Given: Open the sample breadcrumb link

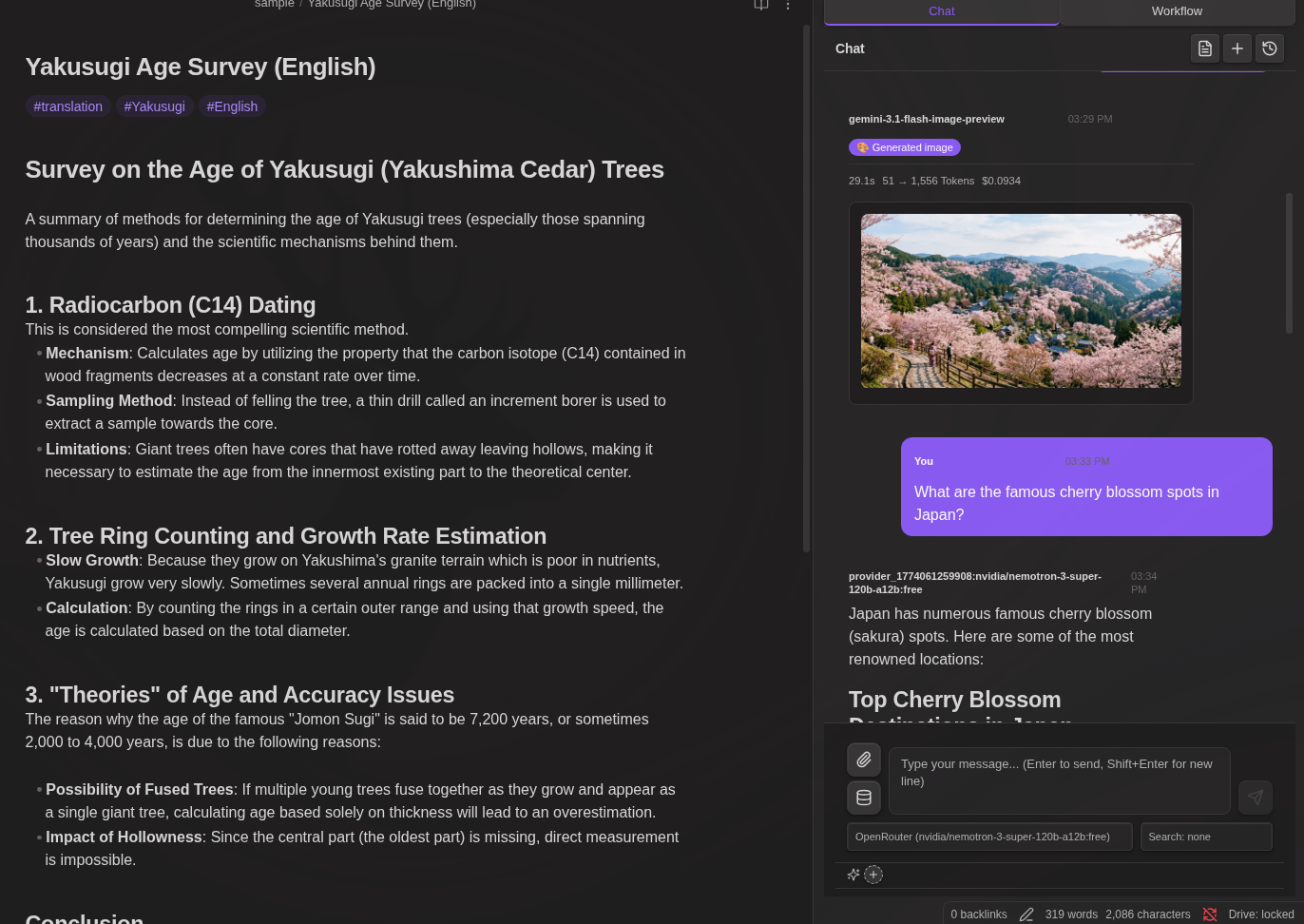Looking at the screenshot, I should tap(274, 5).
